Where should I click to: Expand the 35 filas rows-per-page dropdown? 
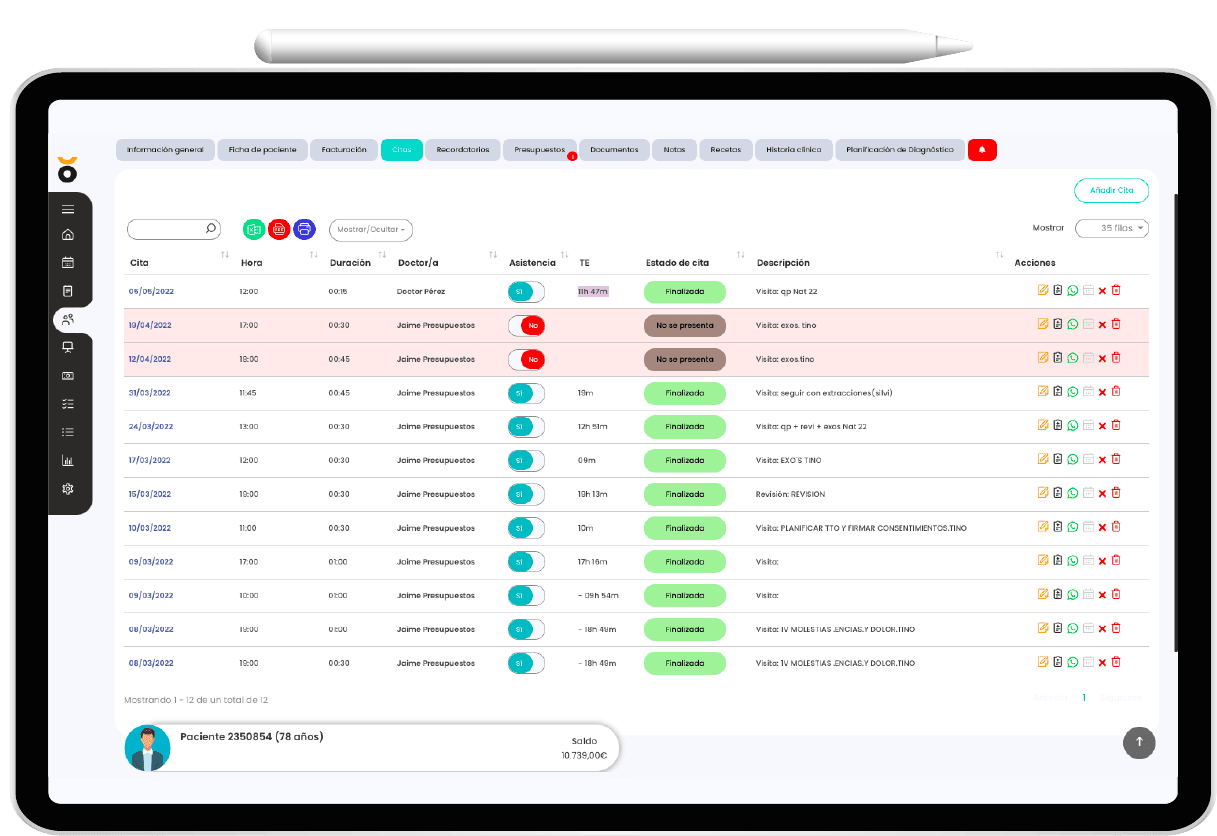(1111, 228)
